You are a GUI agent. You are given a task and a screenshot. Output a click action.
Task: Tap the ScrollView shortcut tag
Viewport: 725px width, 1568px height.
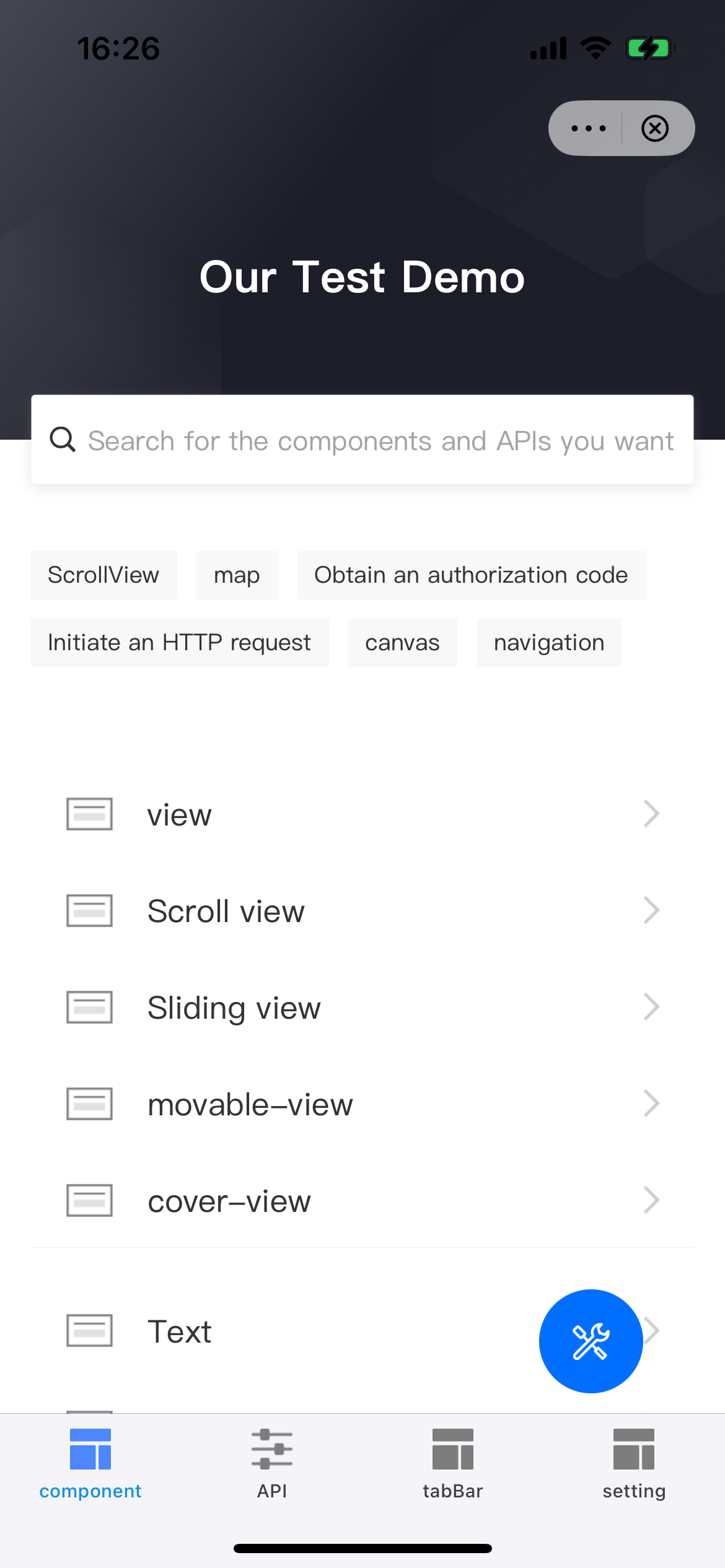click(103, 575)
